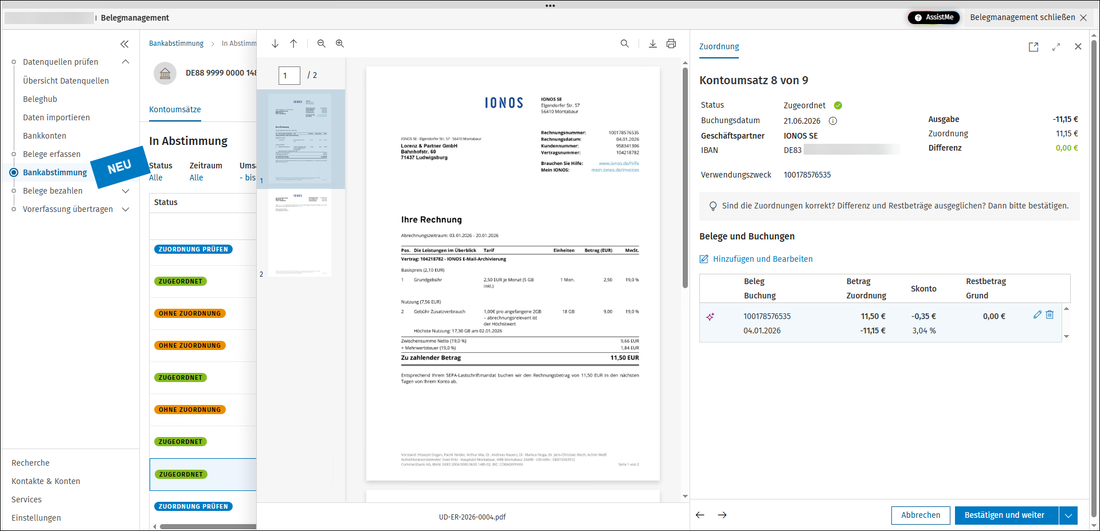Image resolution: width=1100 pixels, height=531 pixels.
Task: Open search in the PDF viewer
Action: pos(624,43)
